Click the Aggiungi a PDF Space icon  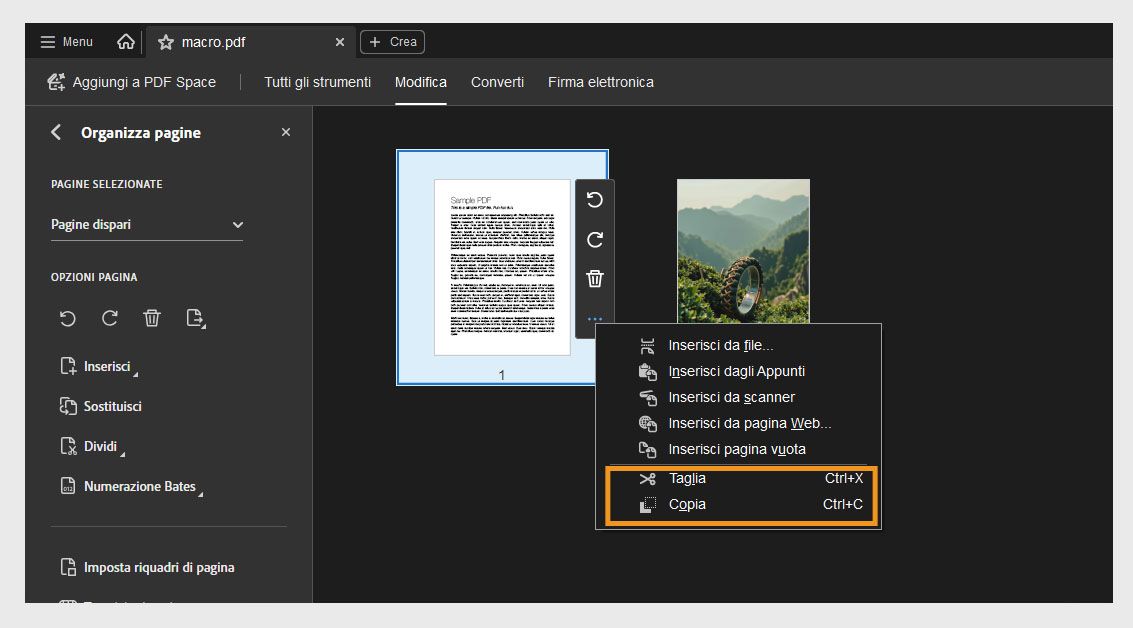[x=56, y=81]
